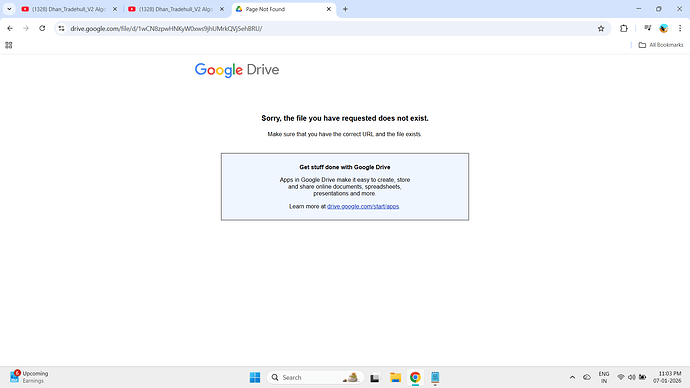Viewport: 690px width, 388px height.
Task: Open the Chrome profile avatar
Action: (664, 29)
